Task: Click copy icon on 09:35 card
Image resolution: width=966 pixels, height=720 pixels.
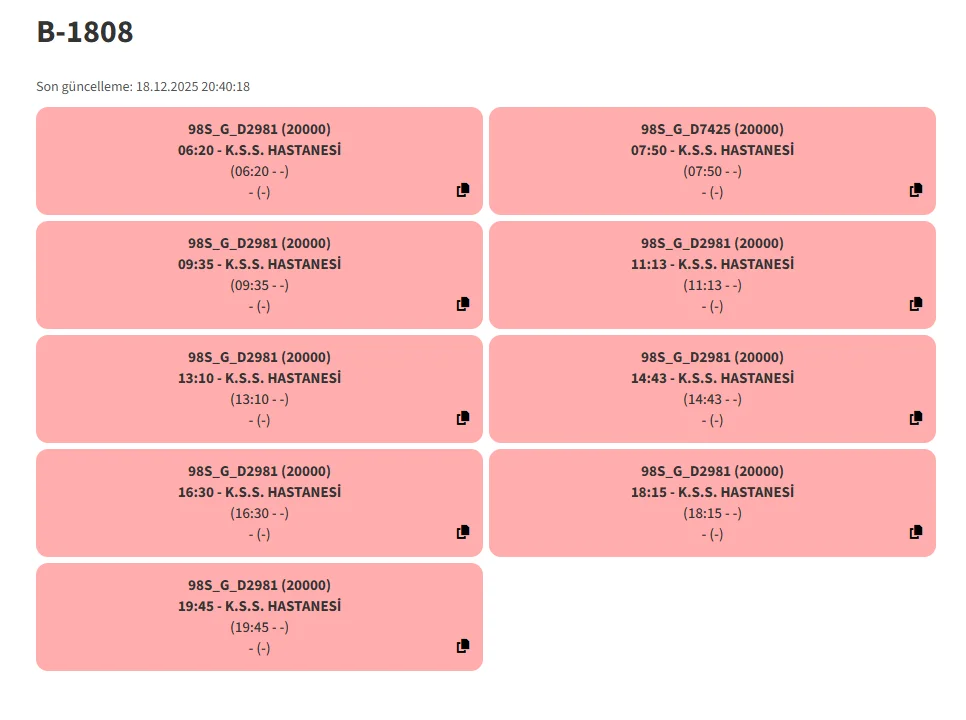Action: (x=463, y=304)
